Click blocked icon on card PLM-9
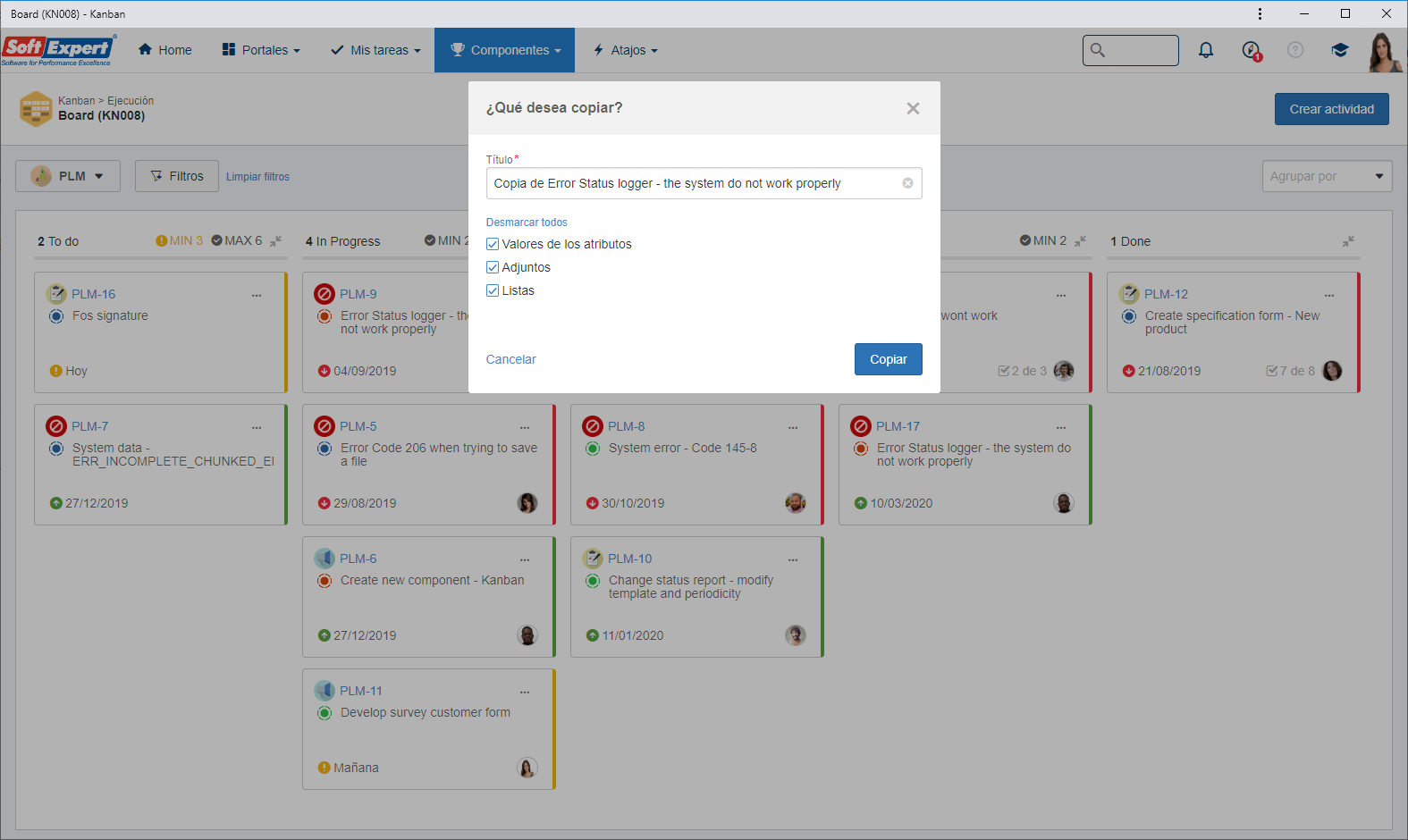 [x=325, y=294]
